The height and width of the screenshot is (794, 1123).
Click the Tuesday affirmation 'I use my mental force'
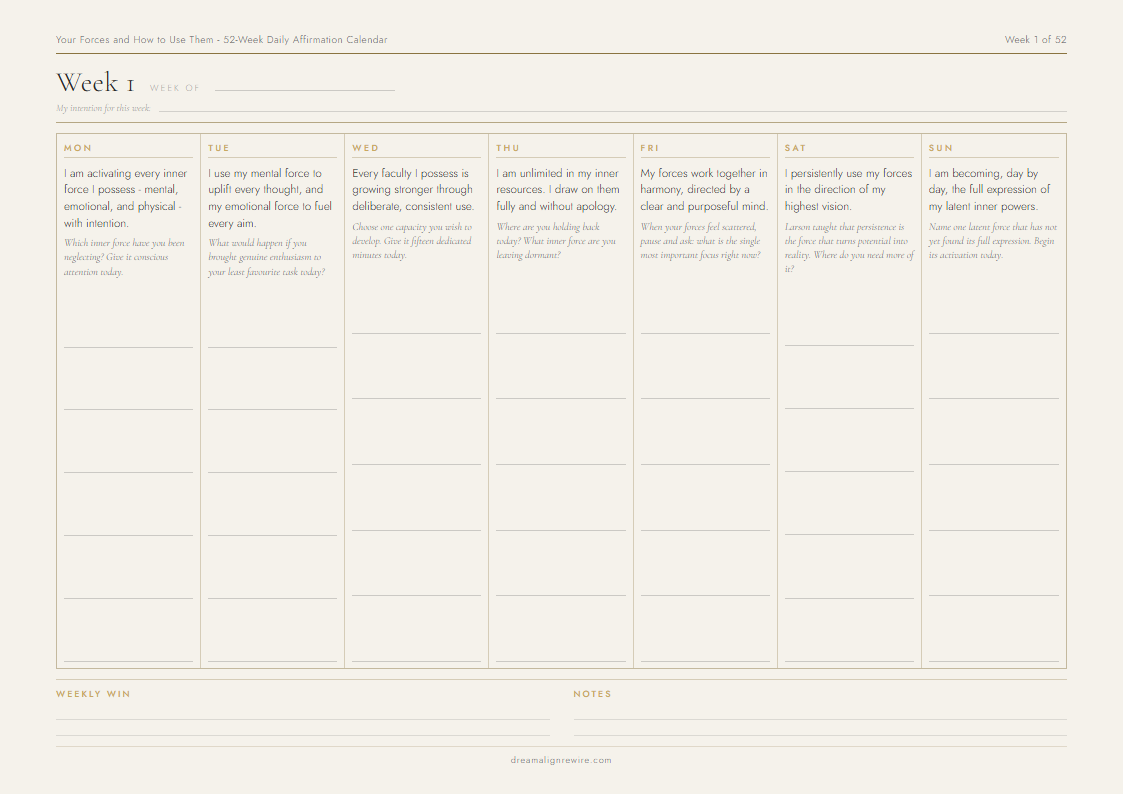[x=270, y=198]
